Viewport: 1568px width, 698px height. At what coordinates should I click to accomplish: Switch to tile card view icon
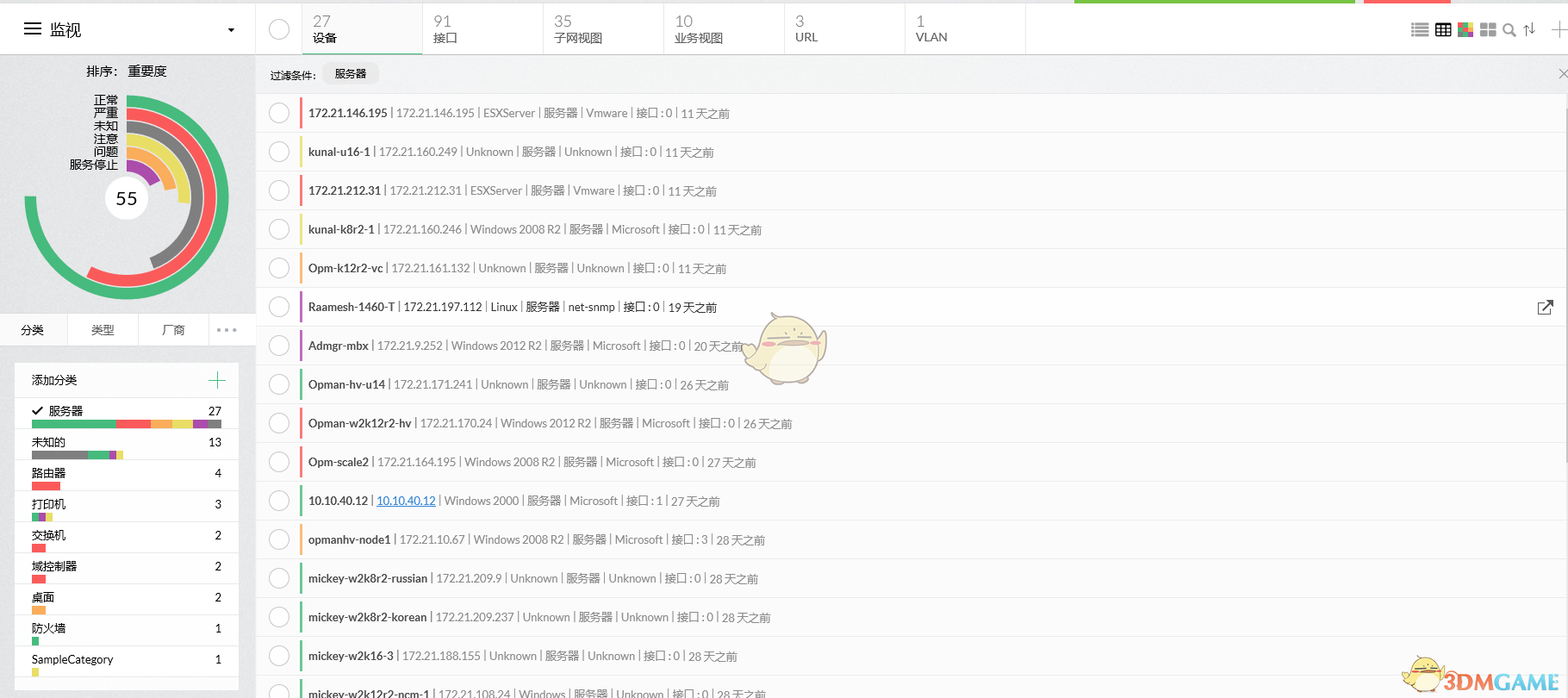tap(1488, 30)
